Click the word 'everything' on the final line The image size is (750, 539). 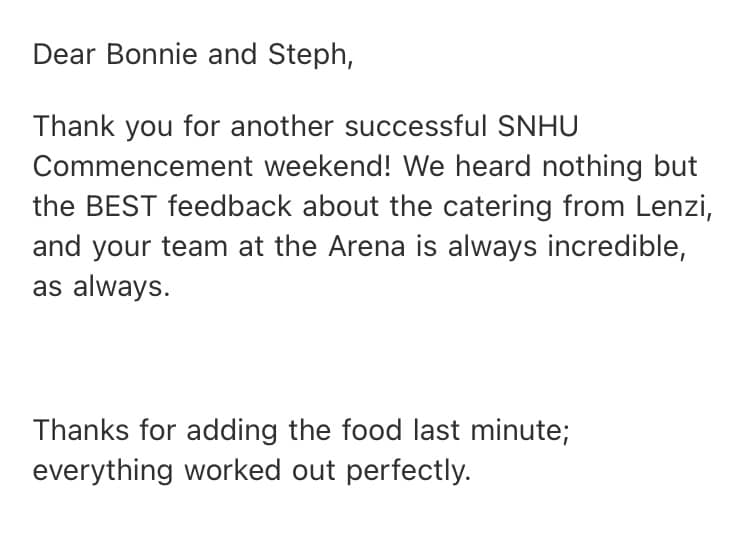[103, 472]
